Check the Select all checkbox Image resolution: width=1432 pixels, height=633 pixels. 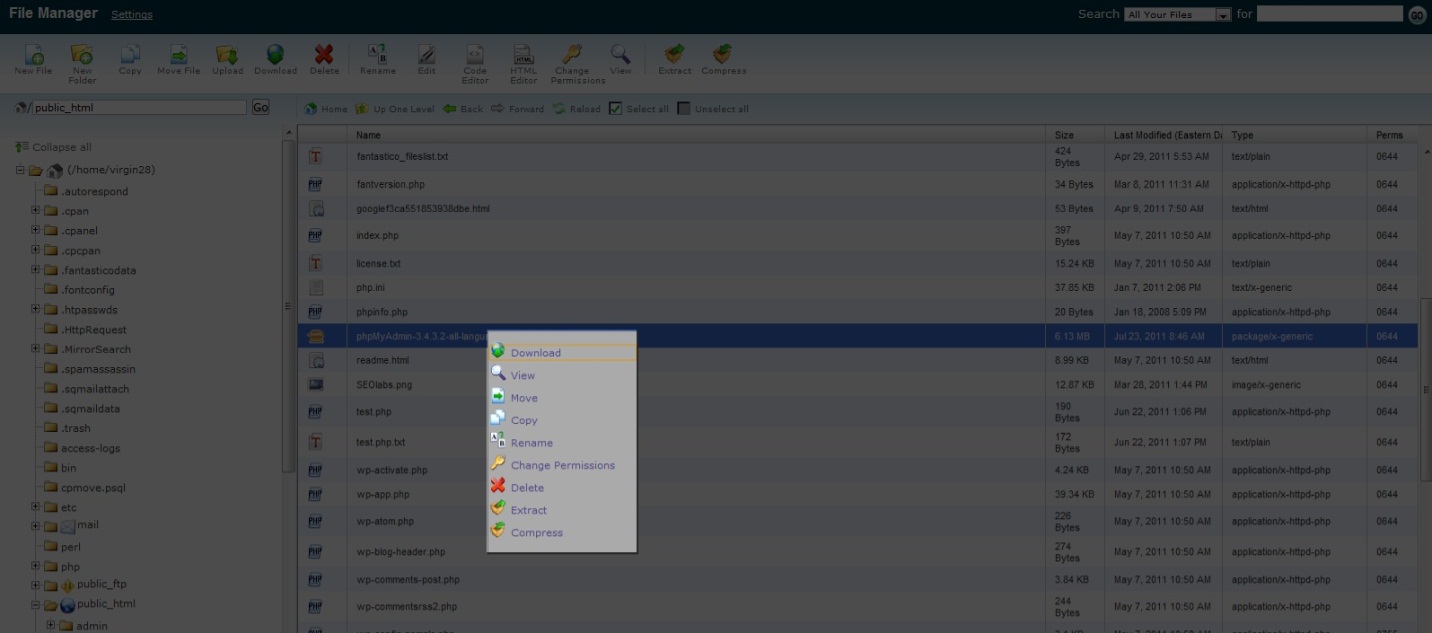(616, 109)
